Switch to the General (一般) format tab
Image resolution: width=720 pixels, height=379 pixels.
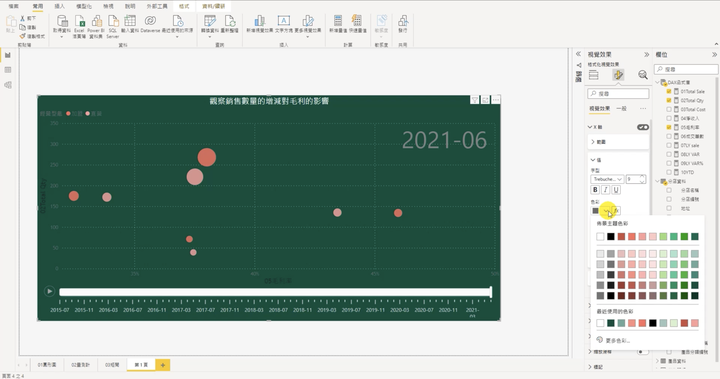621,108
